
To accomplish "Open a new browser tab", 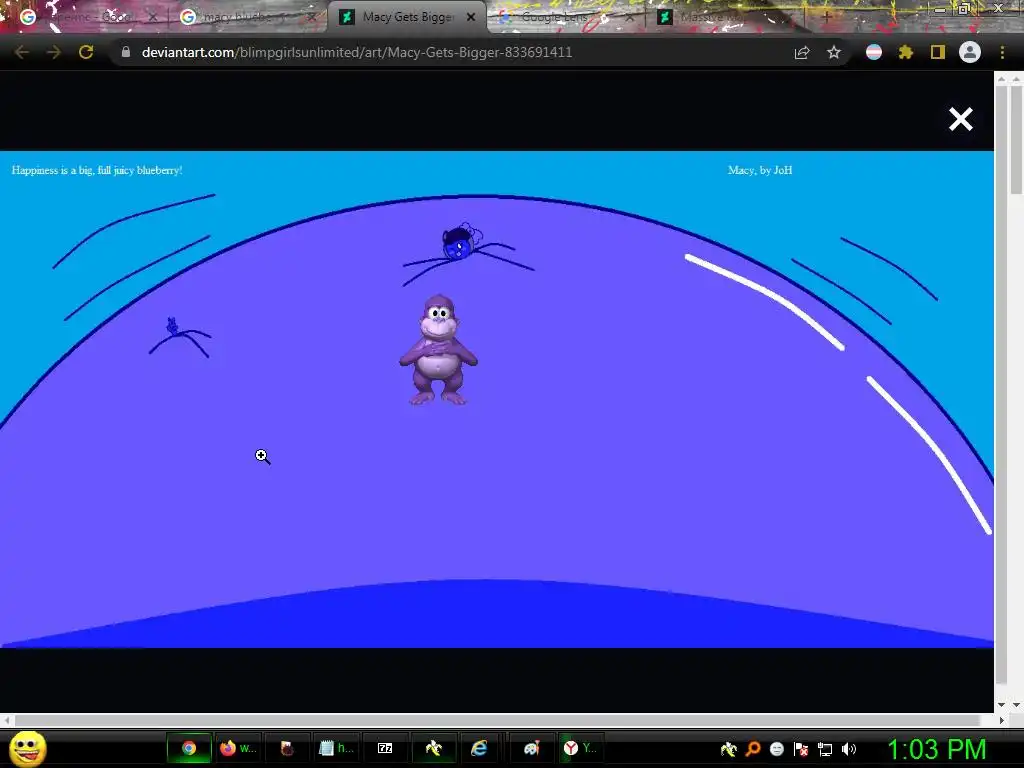I will pos(827,18).
